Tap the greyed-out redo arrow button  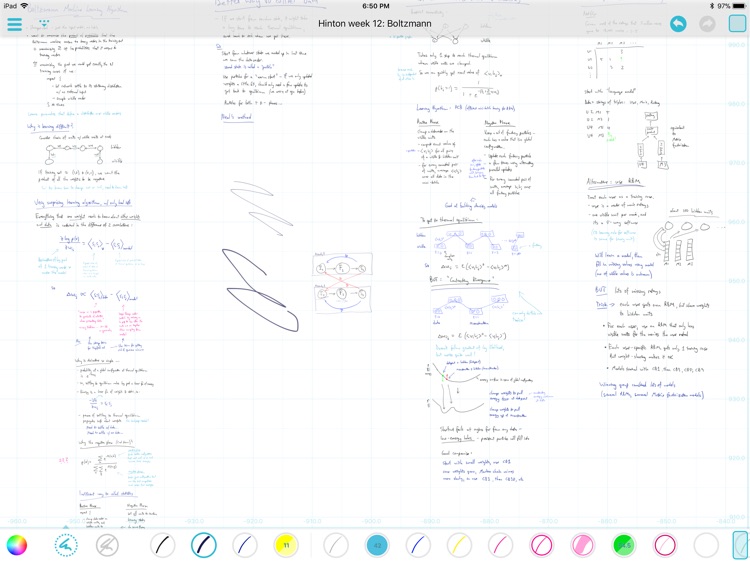click(708, 23)
